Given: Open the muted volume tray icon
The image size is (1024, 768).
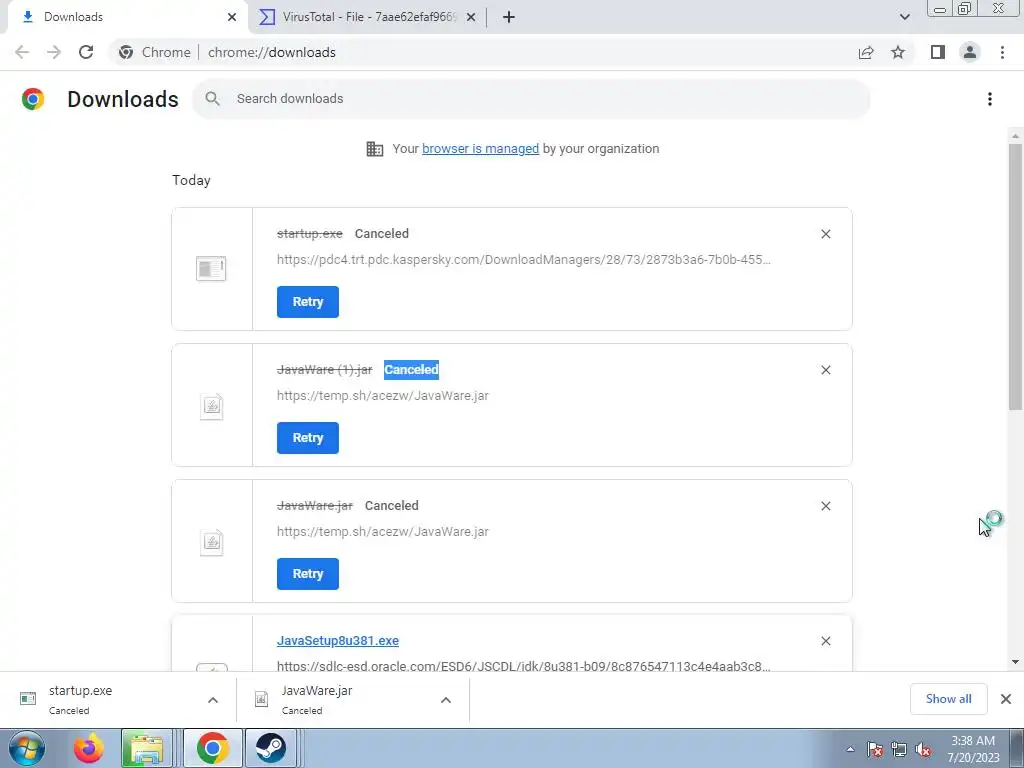Looking at the screenshot, I should pos(923,750).
